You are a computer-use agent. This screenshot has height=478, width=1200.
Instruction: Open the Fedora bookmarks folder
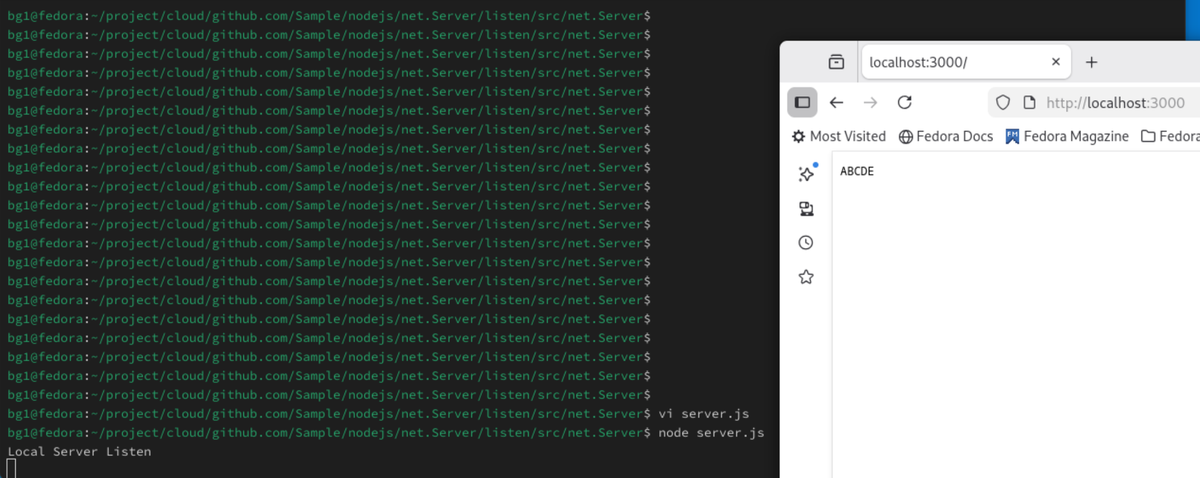pos(1170,136)
